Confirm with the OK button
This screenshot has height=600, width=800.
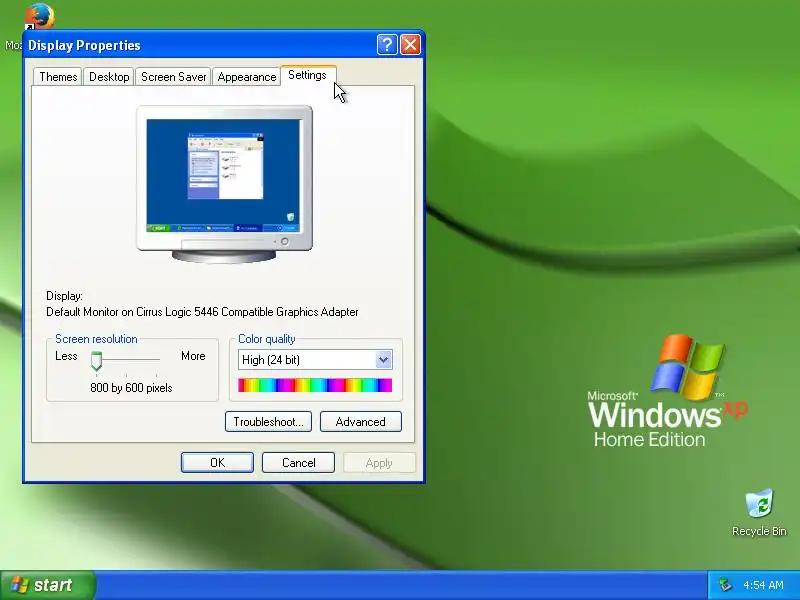[x=217, y=463]
